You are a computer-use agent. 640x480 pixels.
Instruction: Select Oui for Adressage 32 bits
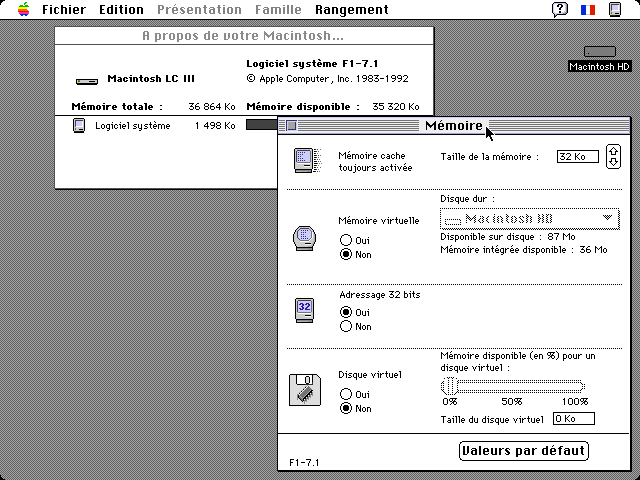pyautogui.click(x=355, y=312)
